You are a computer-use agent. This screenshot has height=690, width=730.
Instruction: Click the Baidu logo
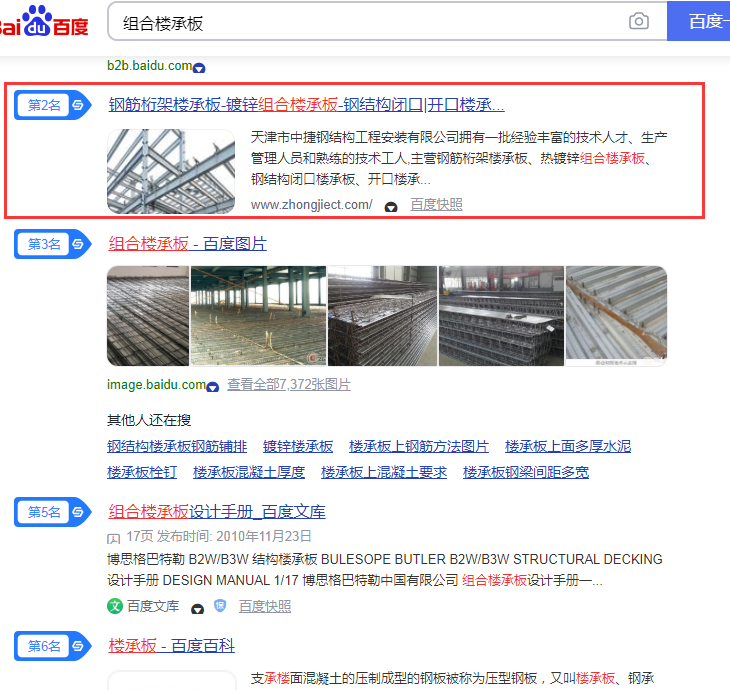coord(44,21)
